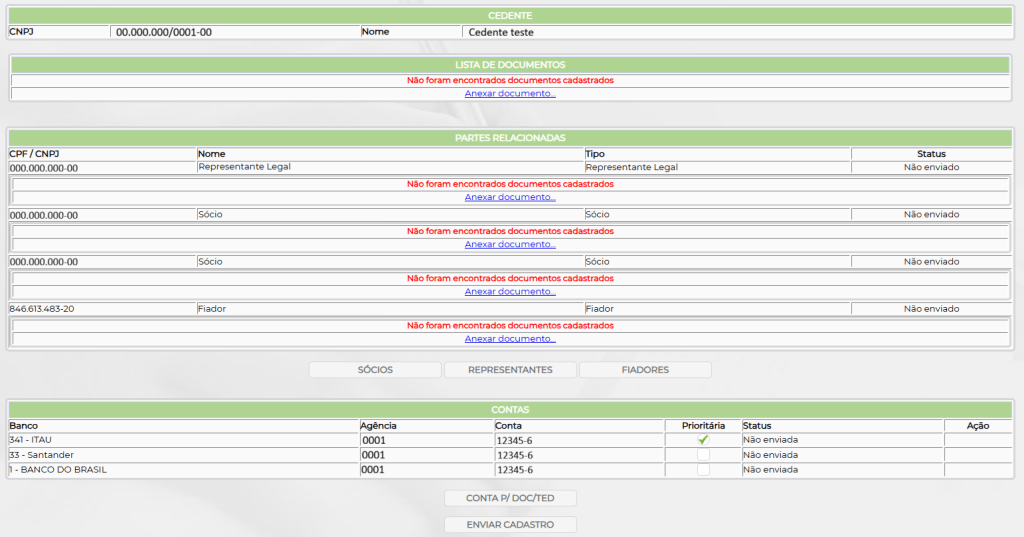This screenshot has width=1024, height=537.
Task: Click Não enviado status in Fiador row
Action: (x=931, y=308)
